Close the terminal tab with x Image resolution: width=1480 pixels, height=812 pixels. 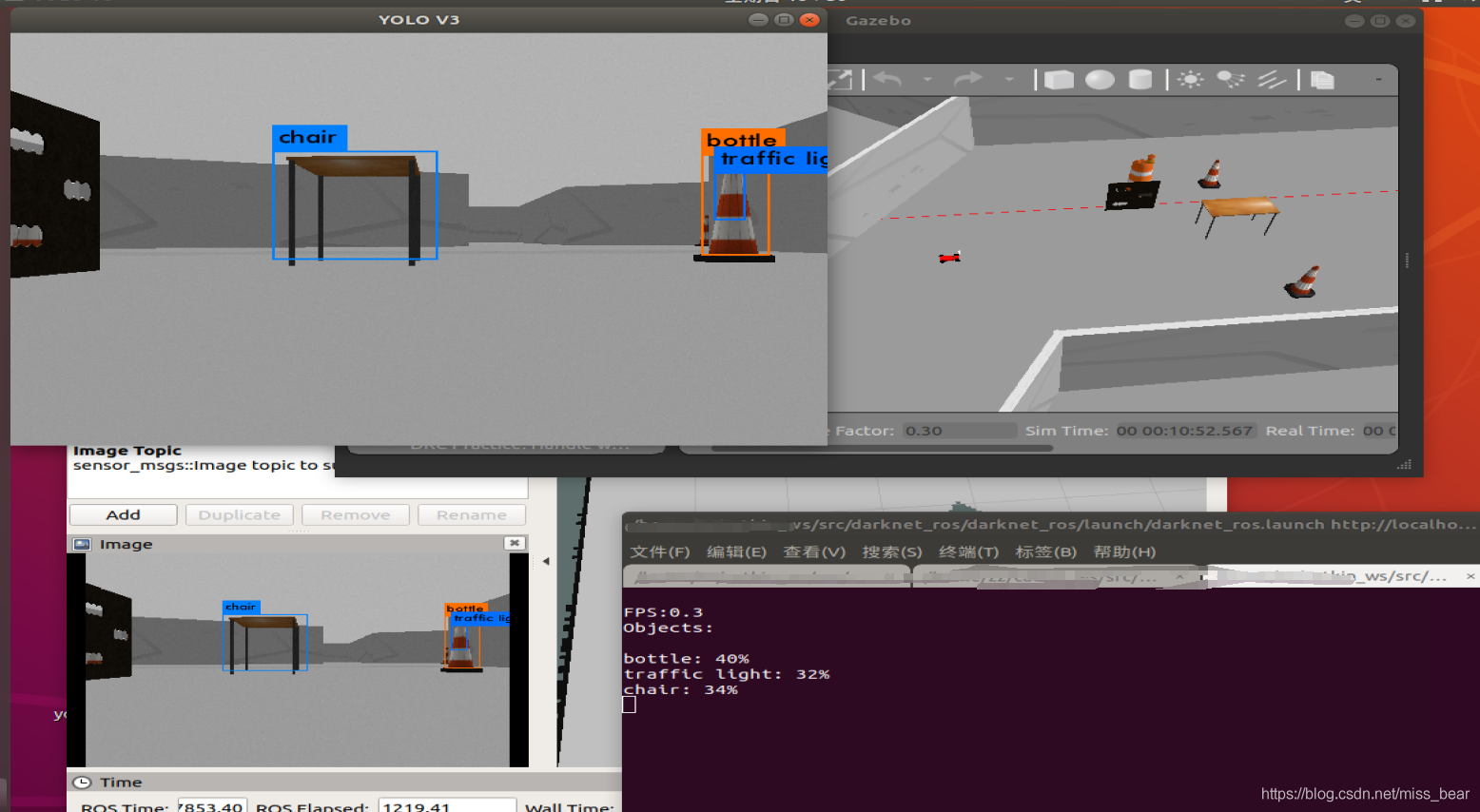[x=1470, y=576]
